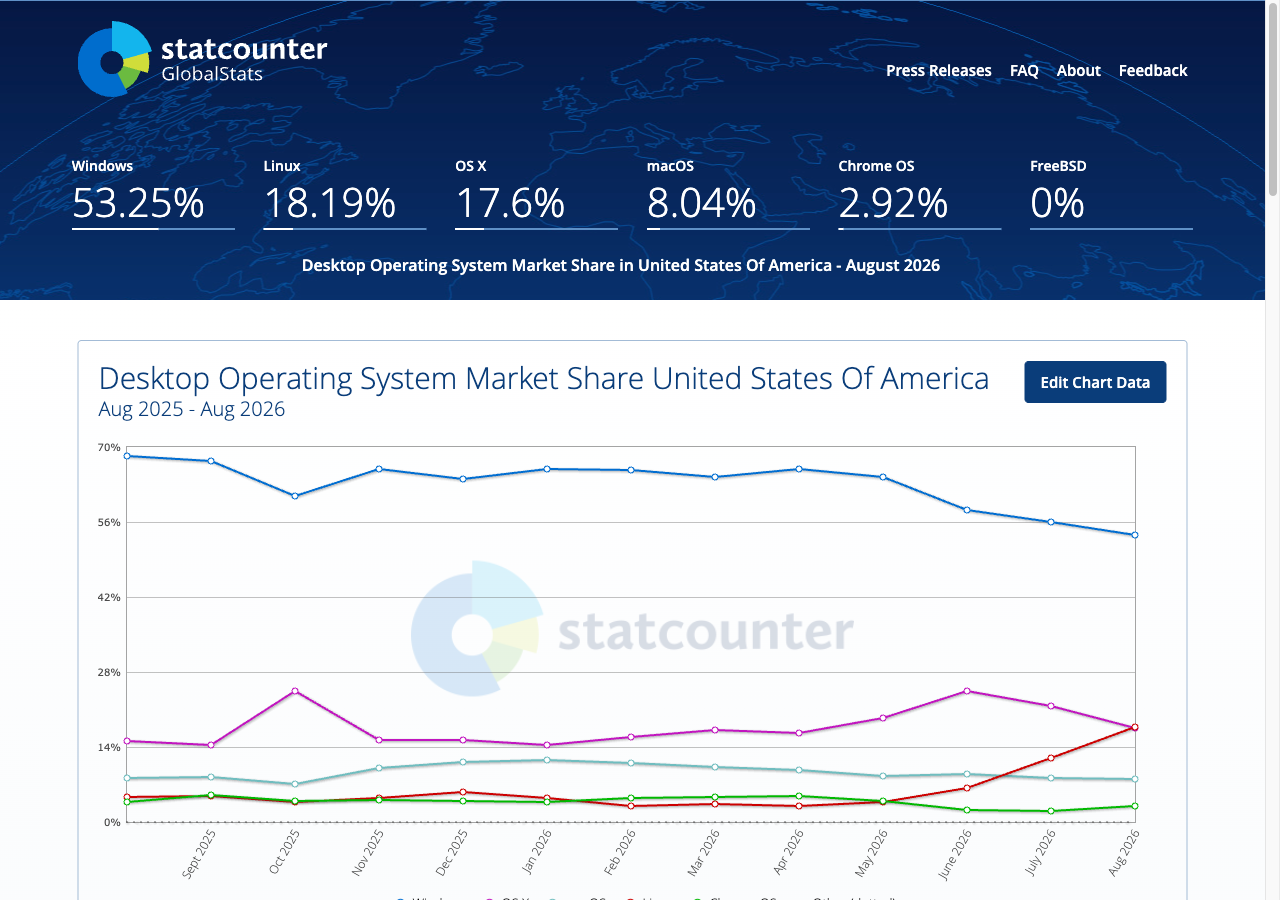Click the 56% y-axis label

coord(109,522)
